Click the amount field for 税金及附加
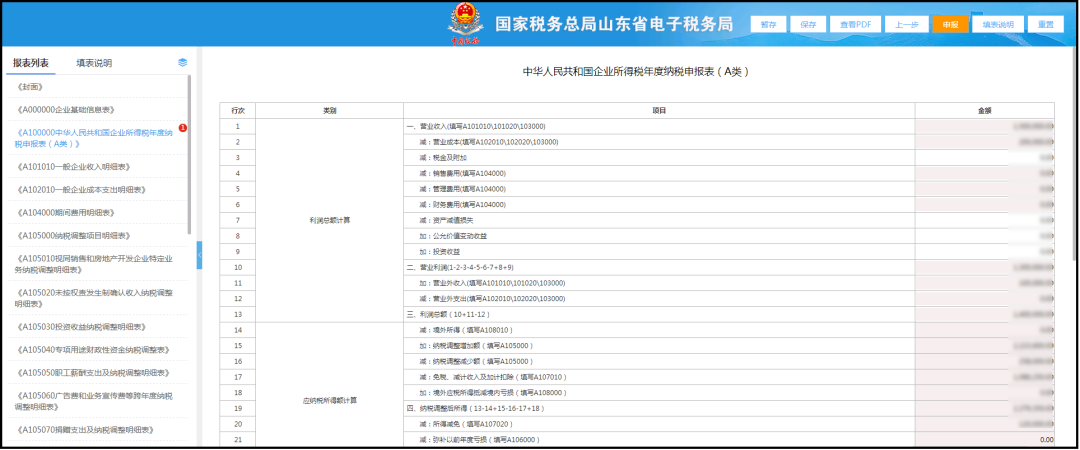The width and height of the screenshot is (1080, 450). [x=984, y=158]
